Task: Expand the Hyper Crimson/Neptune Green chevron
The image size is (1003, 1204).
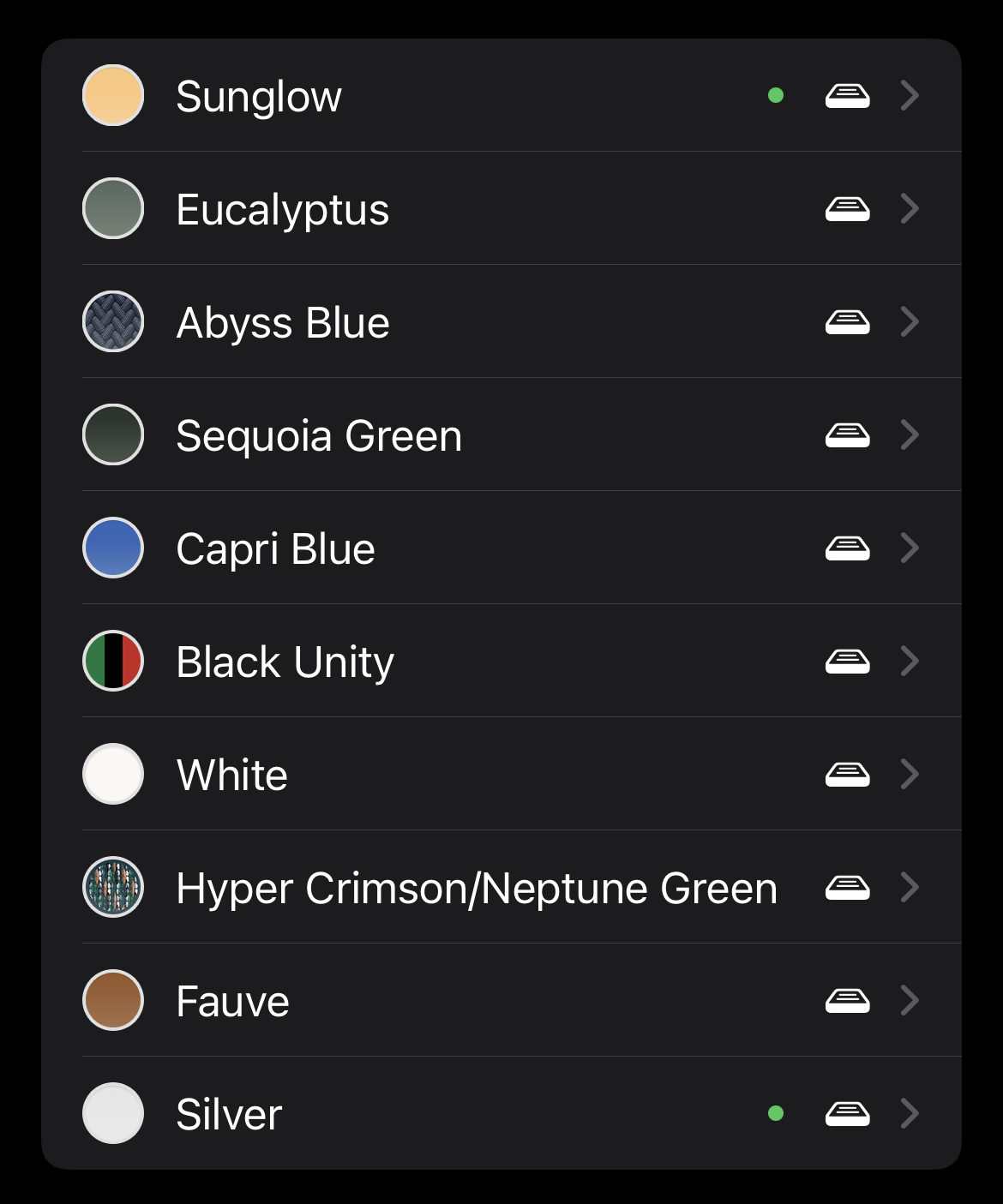Action: coord(910,887)
